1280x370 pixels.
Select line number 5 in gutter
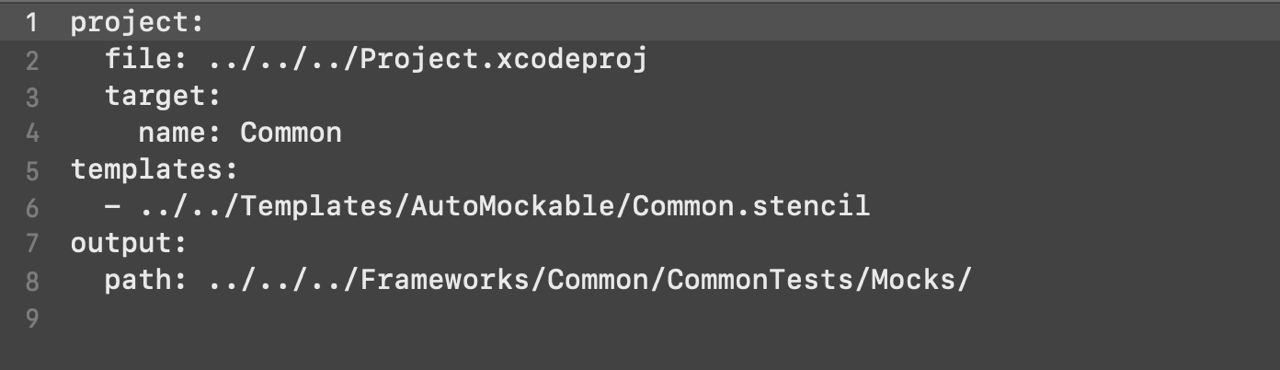pyautogui.click(x=32, y=170)
